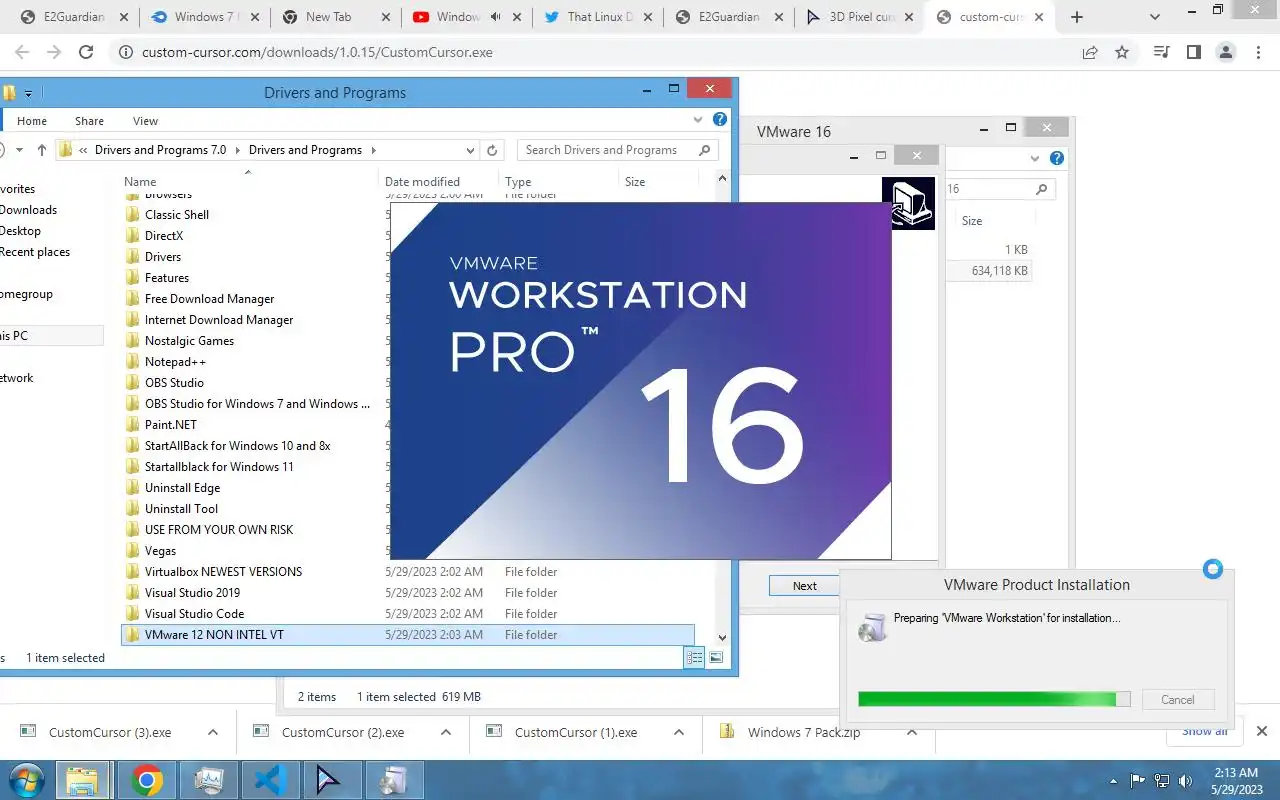Viewport: 1280px width, 800px height.
Task: Open Windows 7 Pack.zip download options
Action: coord(912,732)
